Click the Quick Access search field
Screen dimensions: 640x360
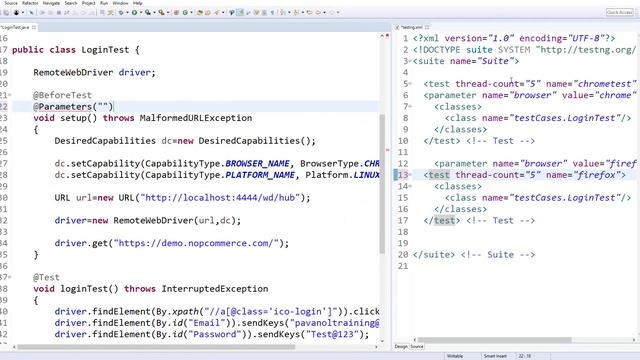coord(620,13)
